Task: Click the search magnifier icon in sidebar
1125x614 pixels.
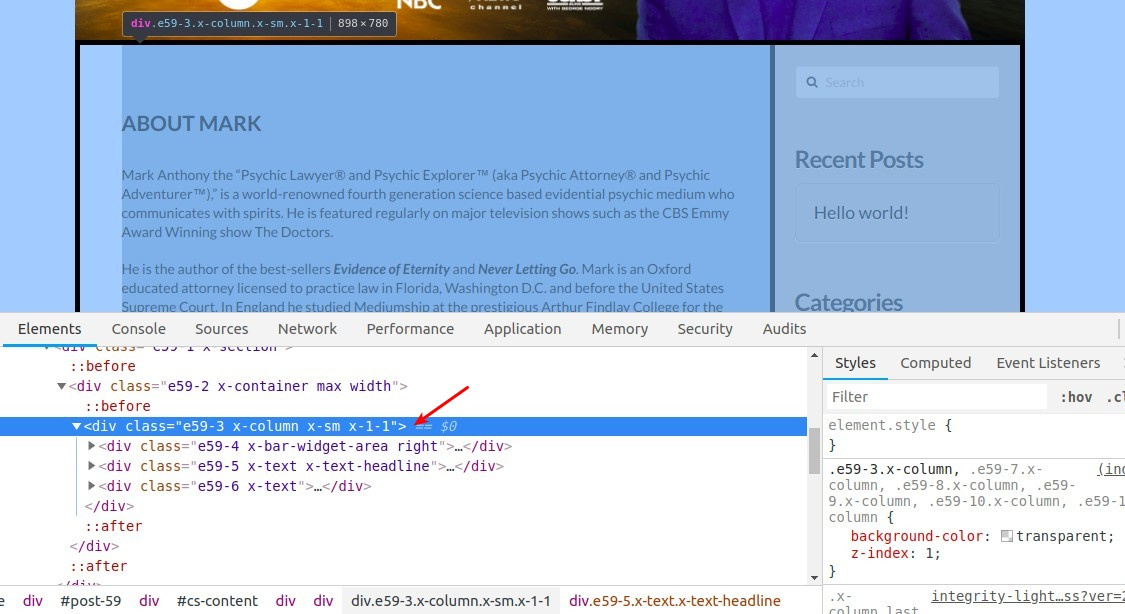Action: point(811,82)
